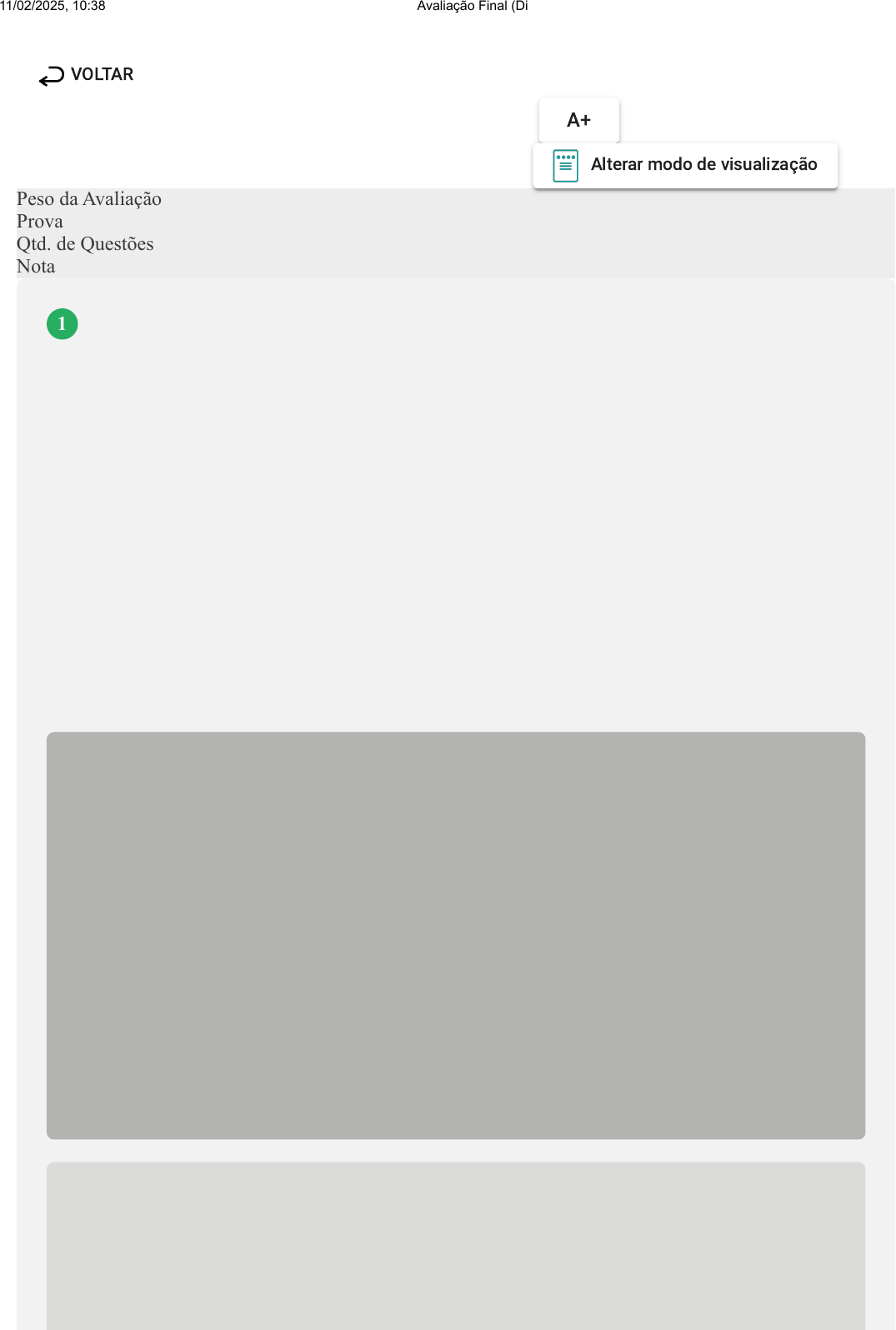Select Alterar modo de visualização text
The height and width of the screenshot is (1330, 896).
click(x=703, y=164)
